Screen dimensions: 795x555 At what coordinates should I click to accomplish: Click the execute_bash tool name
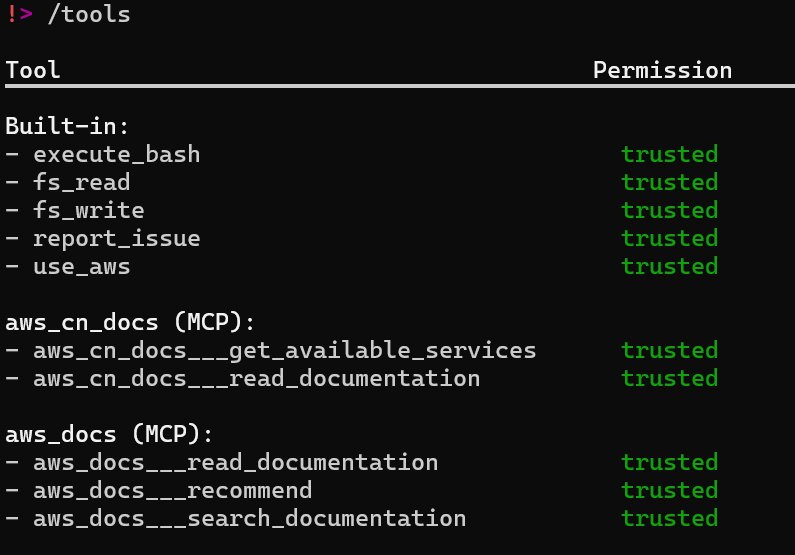(x=117, y=155)
